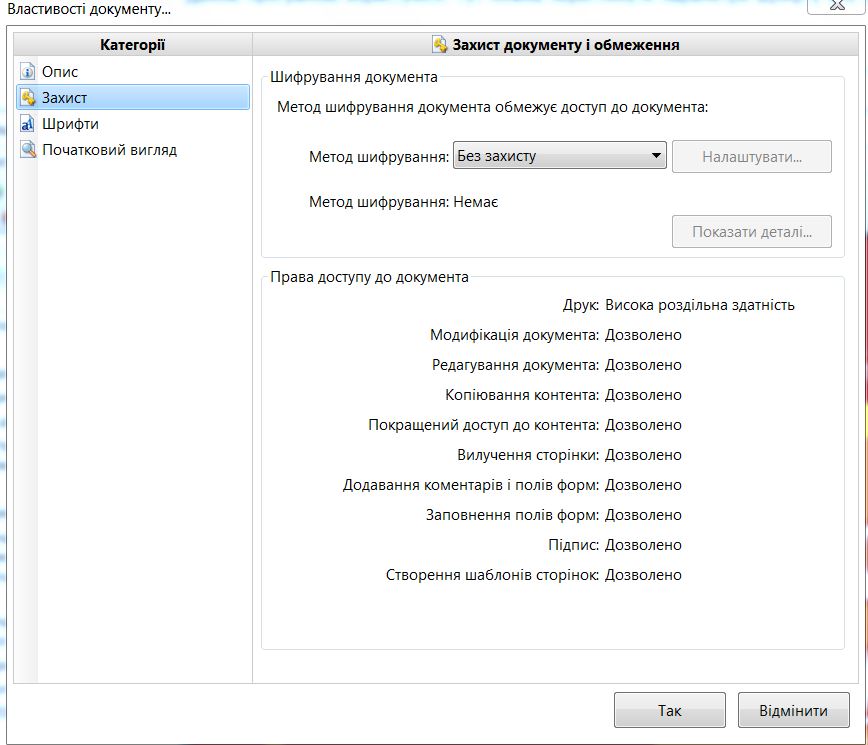Click the arrow of the Без захисту dropdown

point(656,156)
